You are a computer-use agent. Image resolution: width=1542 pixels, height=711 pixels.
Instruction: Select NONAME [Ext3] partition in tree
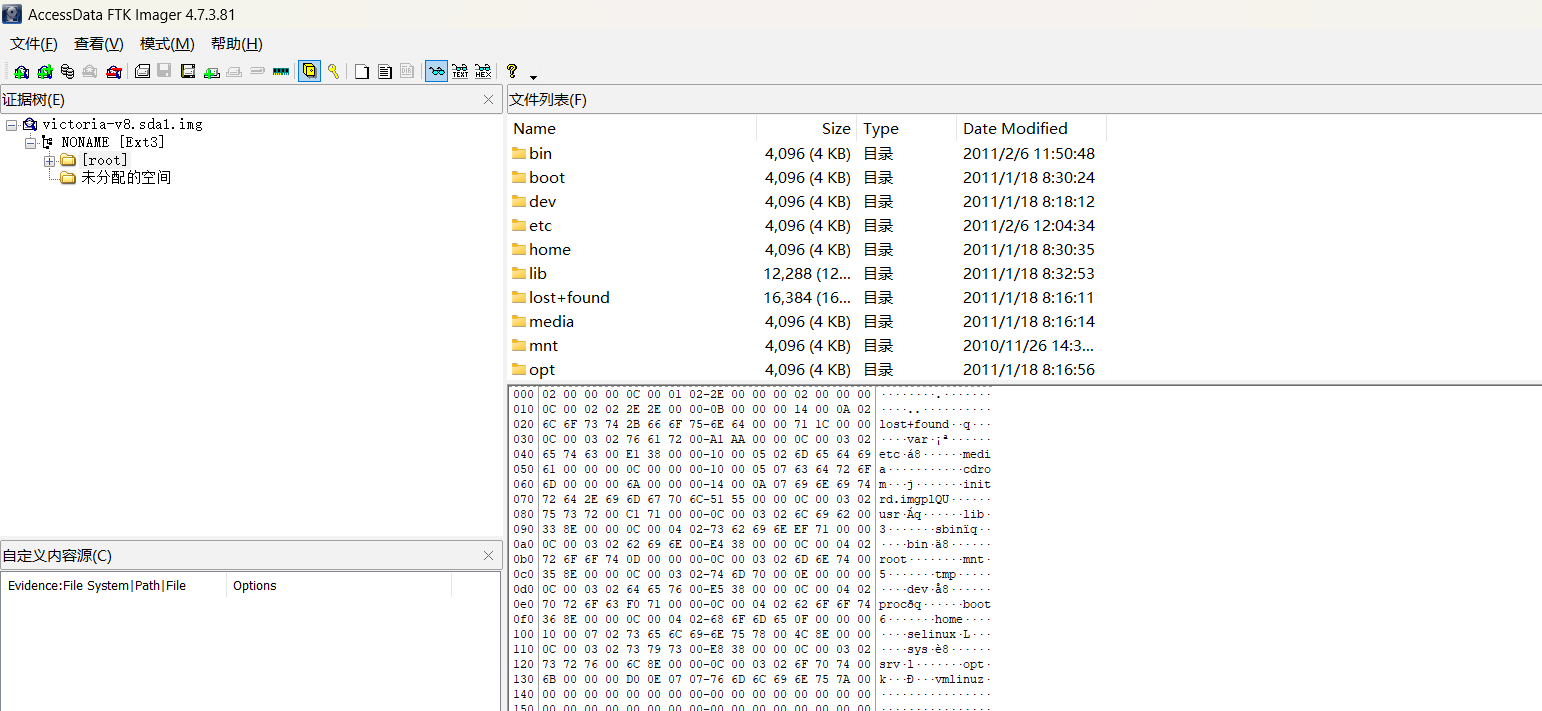(x=112, y=143)
